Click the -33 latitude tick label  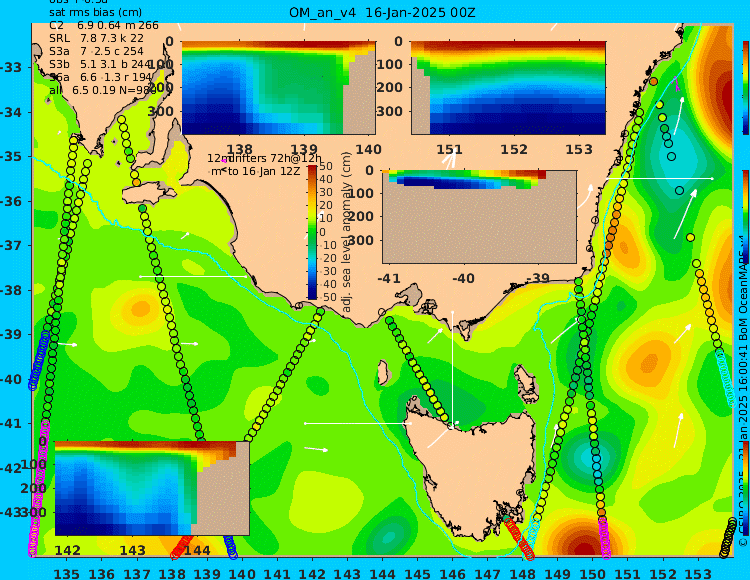click(11, 67)
